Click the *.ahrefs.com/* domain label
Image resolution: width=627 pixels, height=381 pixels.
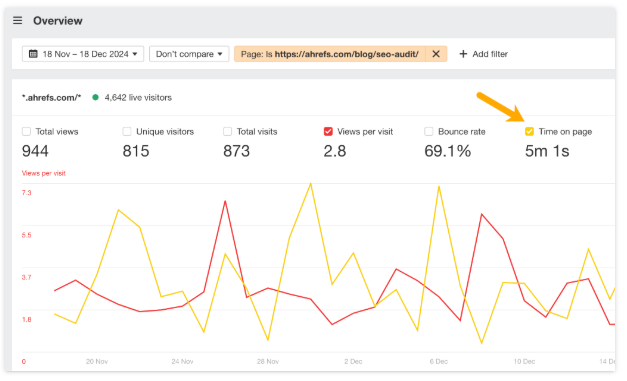52,98
